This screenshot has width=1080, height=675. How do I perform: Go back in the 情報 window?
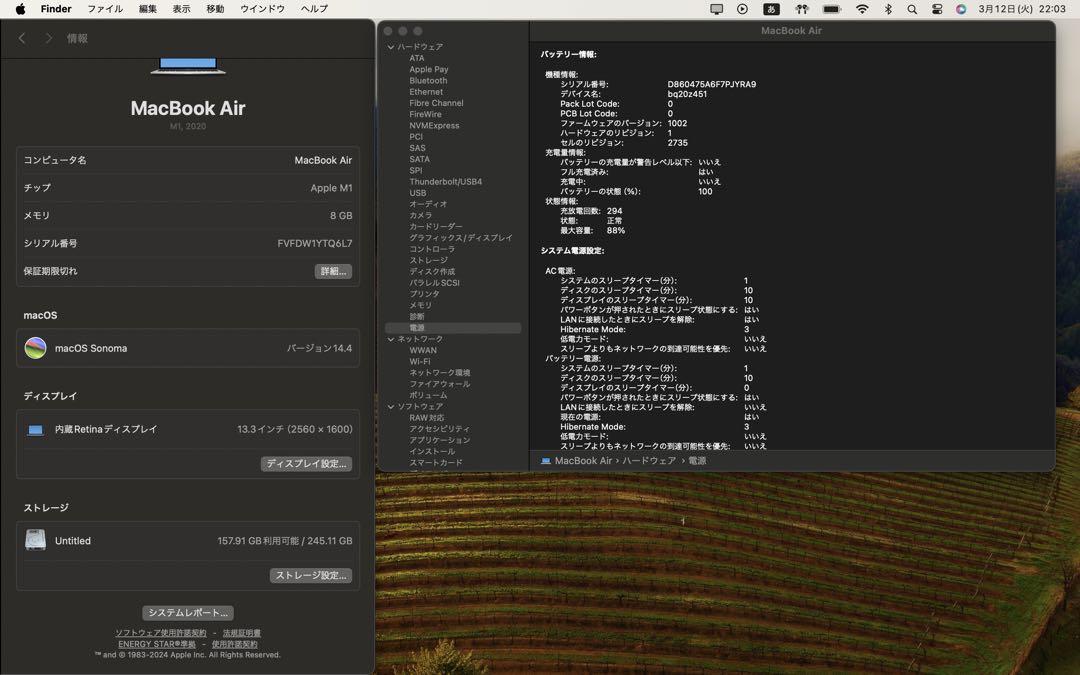pyautogui.click(x=22, y=39)
